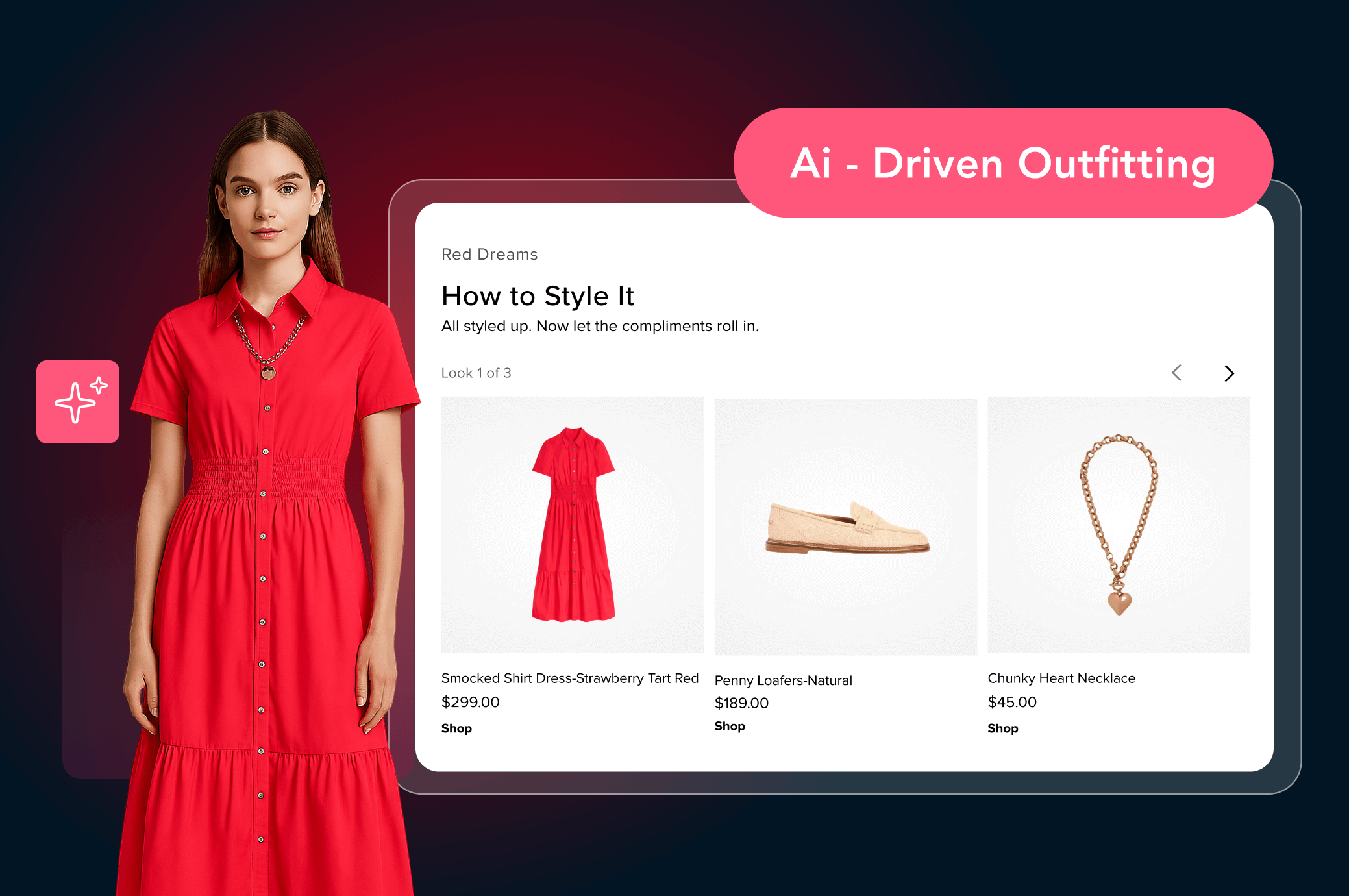Select the AI - Driven Outfitting badge
Screen dimensions: 1349x896
tap(1004, 163)
